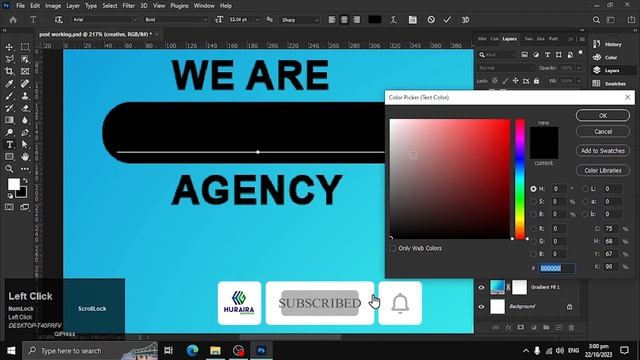This screenshot has width=640, height=360.
Task: Open the File menu
Action: [x=20, y=6]
